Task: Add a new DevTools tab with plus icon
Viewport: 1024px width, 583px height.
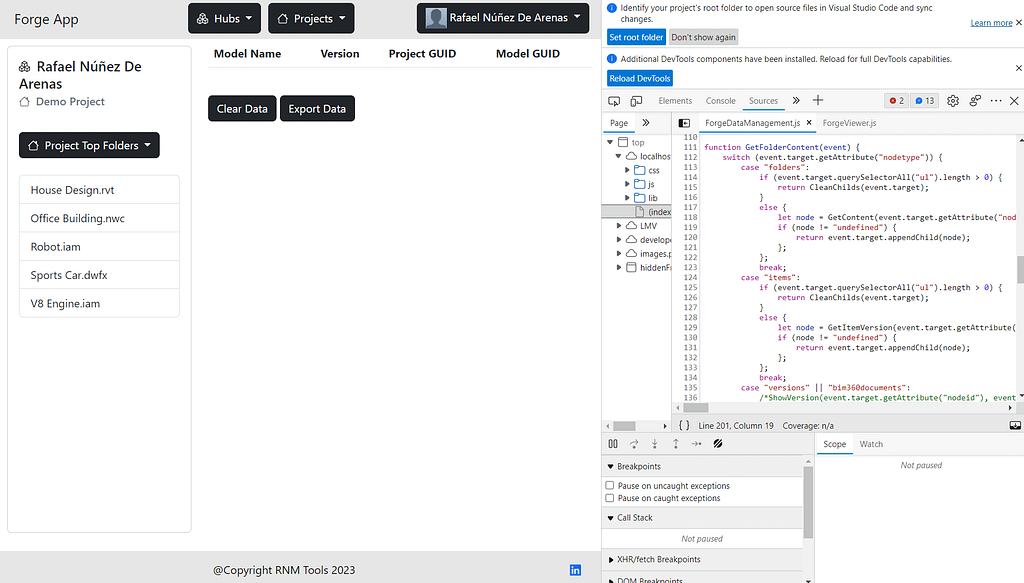Action: (818, 101)
